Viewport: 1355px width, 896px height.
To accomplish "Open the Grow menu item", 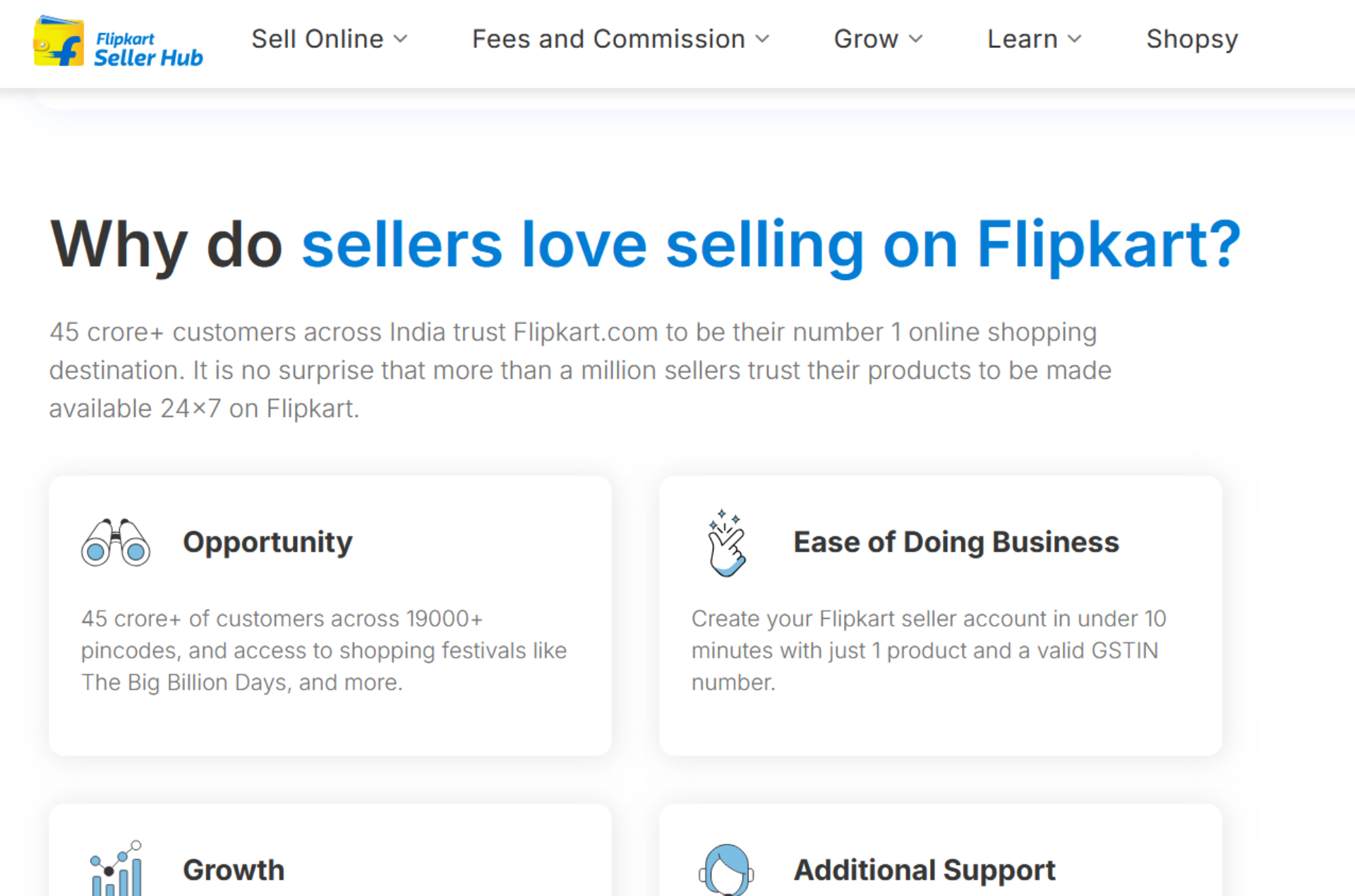I will click(866, 39).
